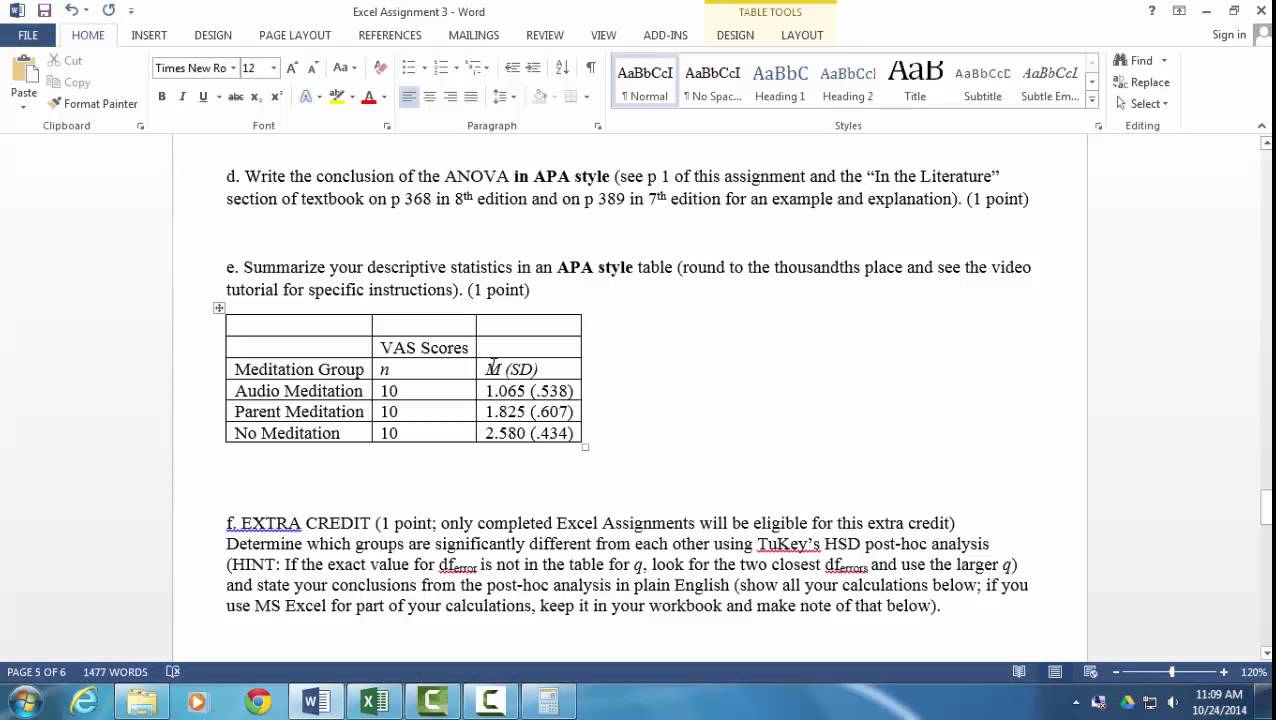Open the font size dropdown
Viewport: 1276px width, 720px height.
(x=273, y=68)
